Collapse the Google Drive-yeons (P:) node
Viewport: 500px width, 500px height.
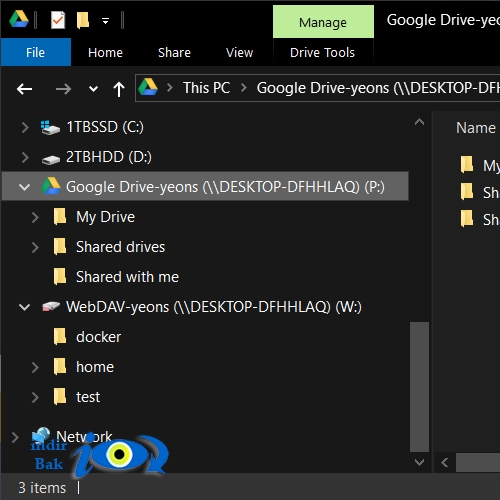coord(24,187)
